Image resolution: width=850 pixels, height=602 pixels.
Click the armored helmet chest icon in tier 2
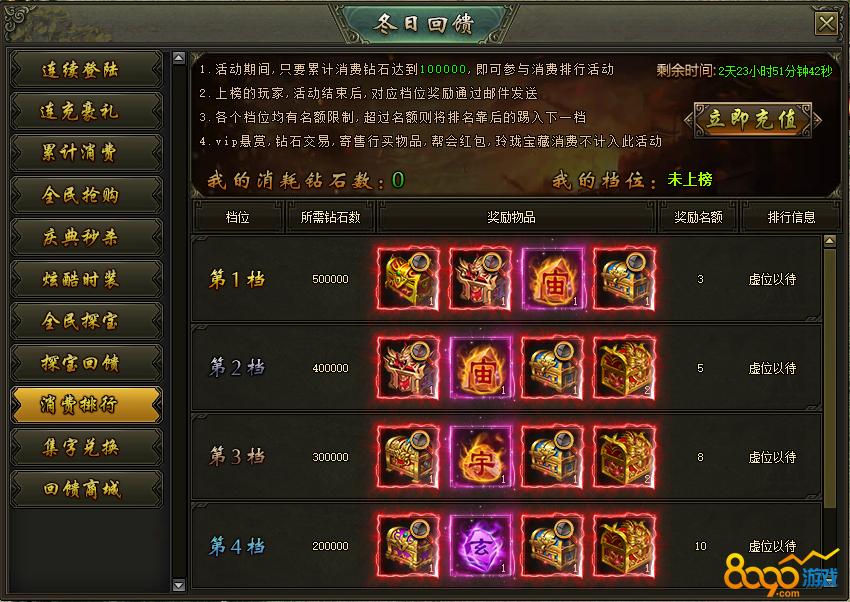tap(408, 368)
